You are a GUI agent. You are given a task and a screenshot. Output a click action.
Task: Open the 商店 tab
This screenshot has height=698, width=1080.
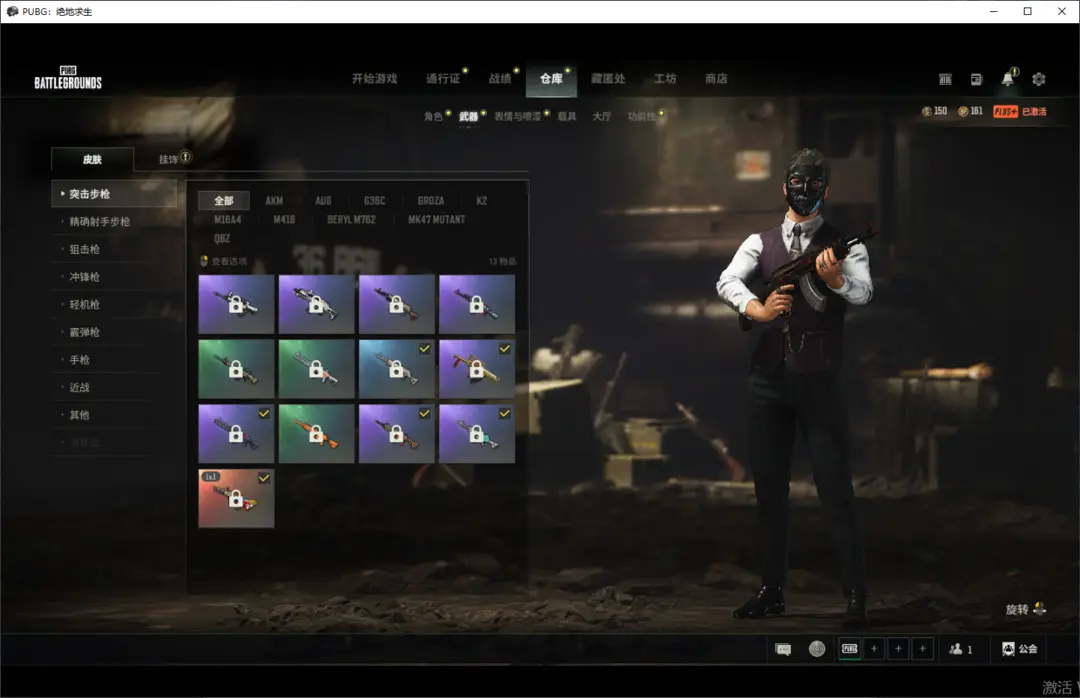[x=716, y=79]
